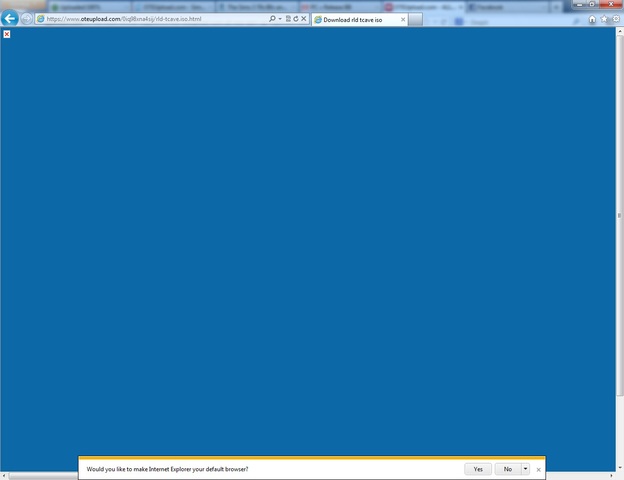Click the compatibility view icon in address bar
The width and height of the screenshot is (624, 480).
[x=287, y=19]
